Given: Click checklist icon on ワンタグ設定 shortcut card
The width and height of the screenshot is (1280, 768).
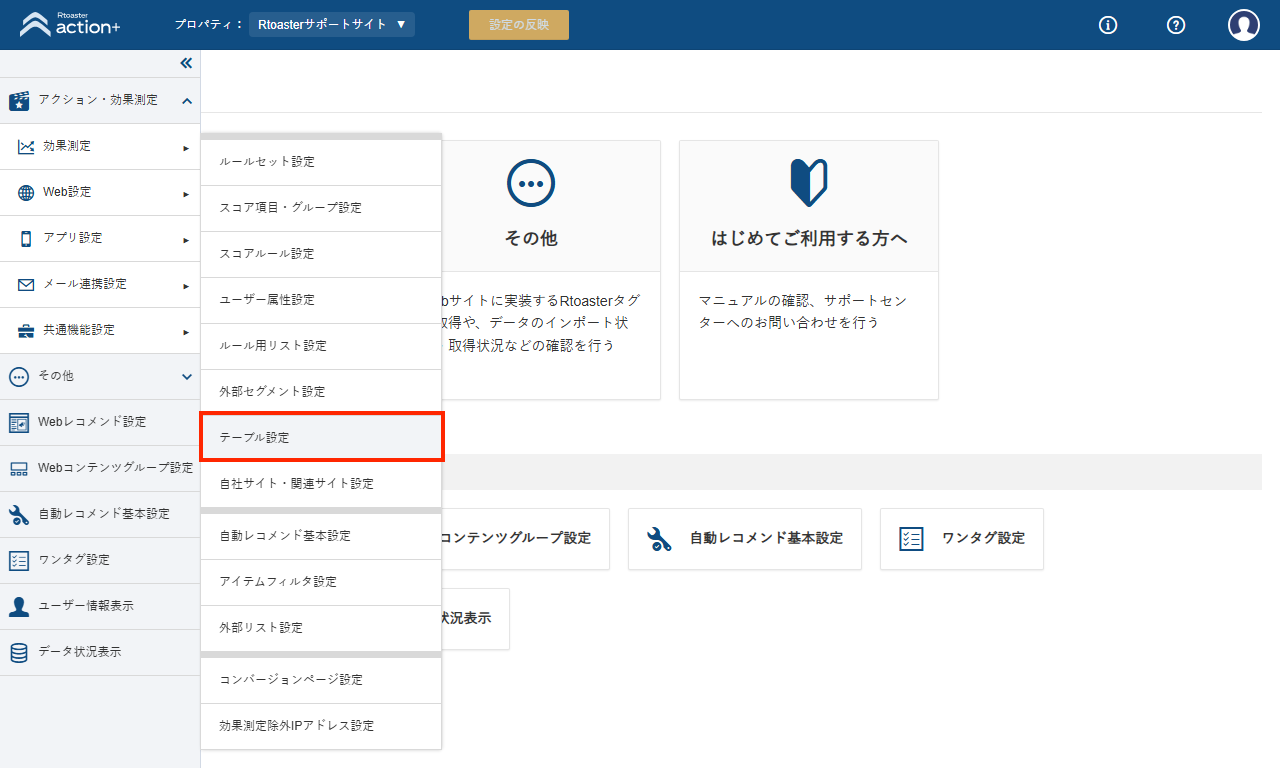Looking at the screenshot, I should pos(911,539).
